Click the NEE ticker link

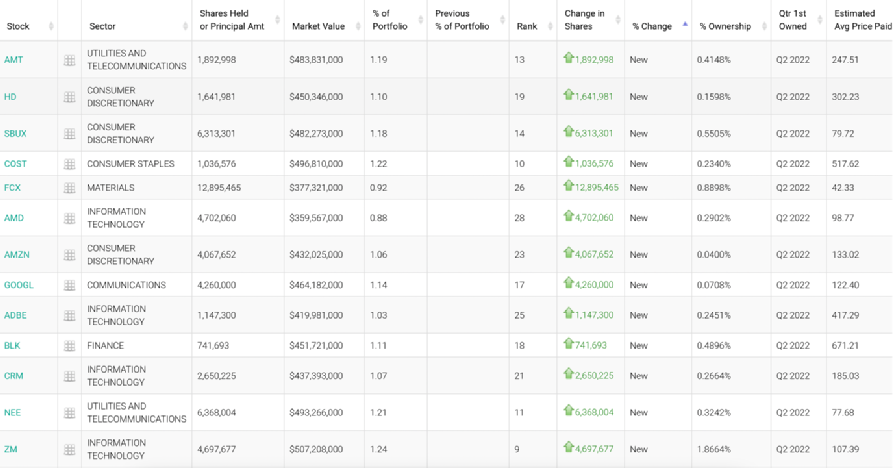(13, 413)
